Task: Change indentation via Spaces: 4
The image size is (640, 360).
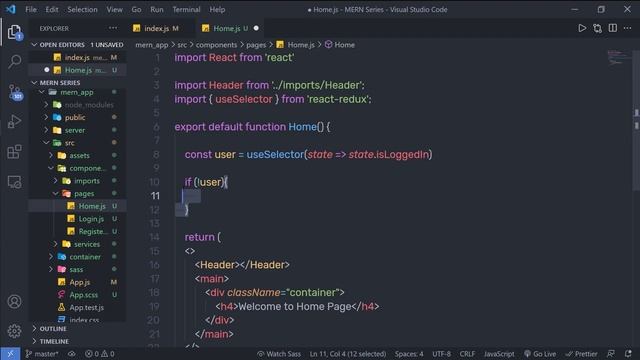Action: point(409,354)
